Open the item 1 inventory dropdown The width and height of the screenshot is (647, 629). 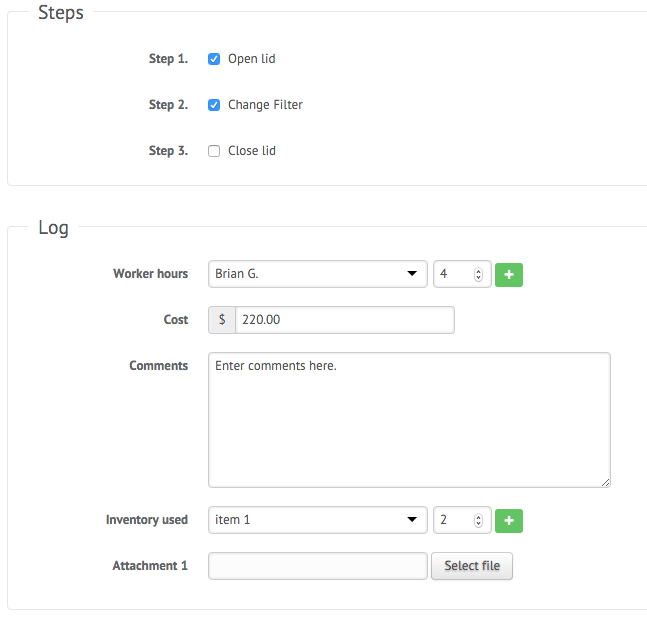pyautogui.click(x=318, y=520)
